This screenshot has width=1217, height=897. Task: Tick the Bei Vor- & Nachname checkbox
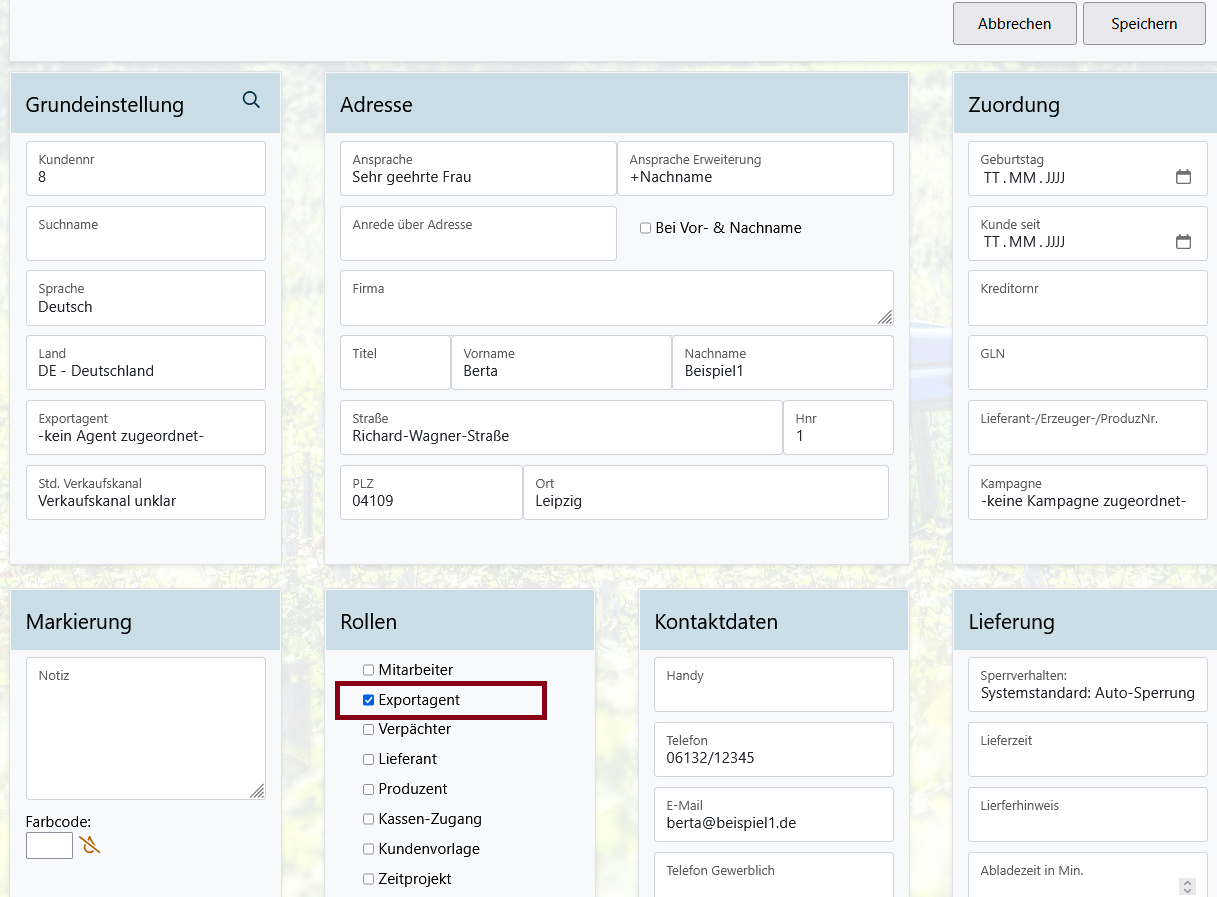click(x=646, y=228)
